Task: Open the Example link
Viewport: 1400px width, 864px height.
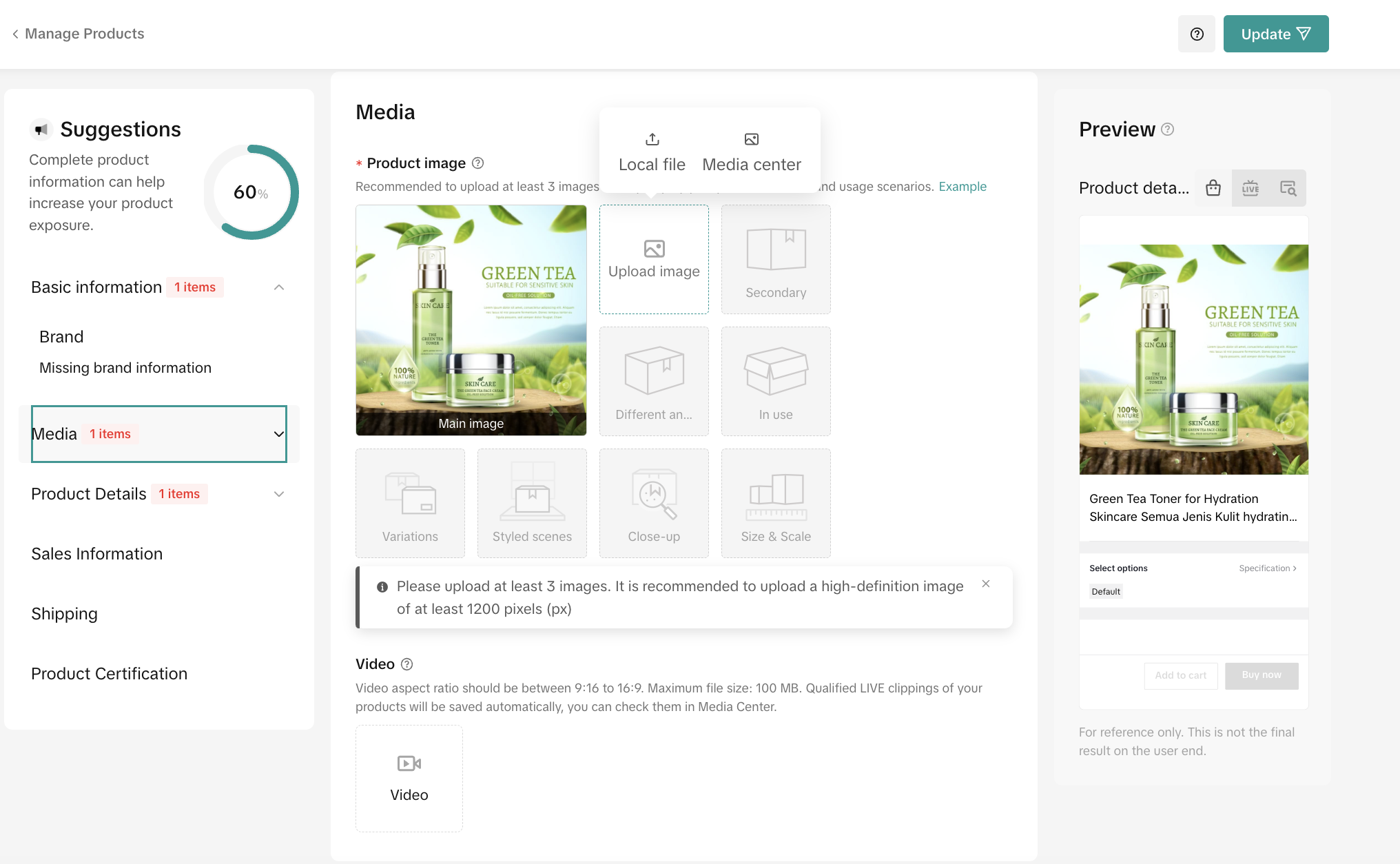Action: 962,187
